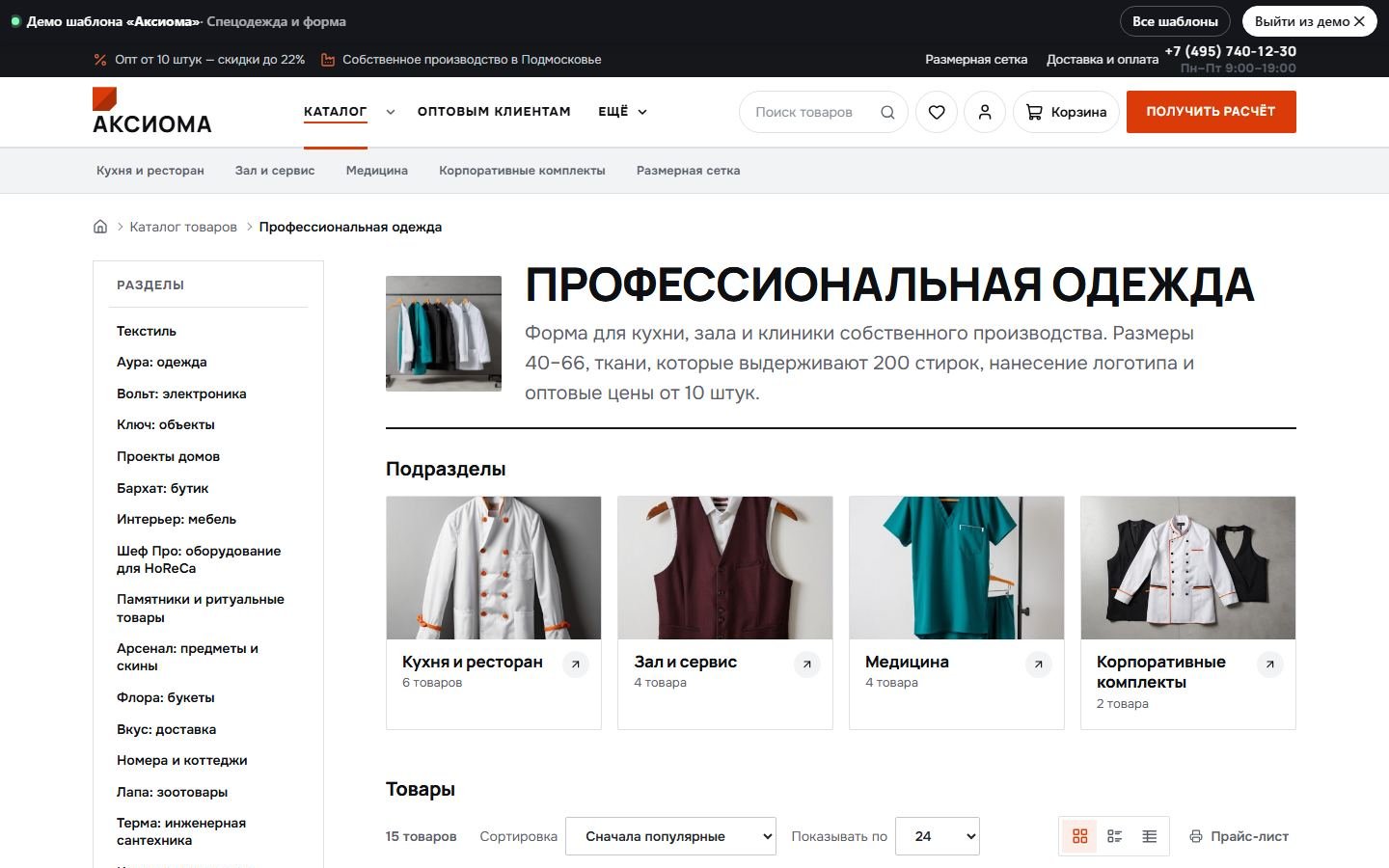The width and height of the screenshot is (1389, 868).
Task: Click the search magnifier icon
Action: 887,112
